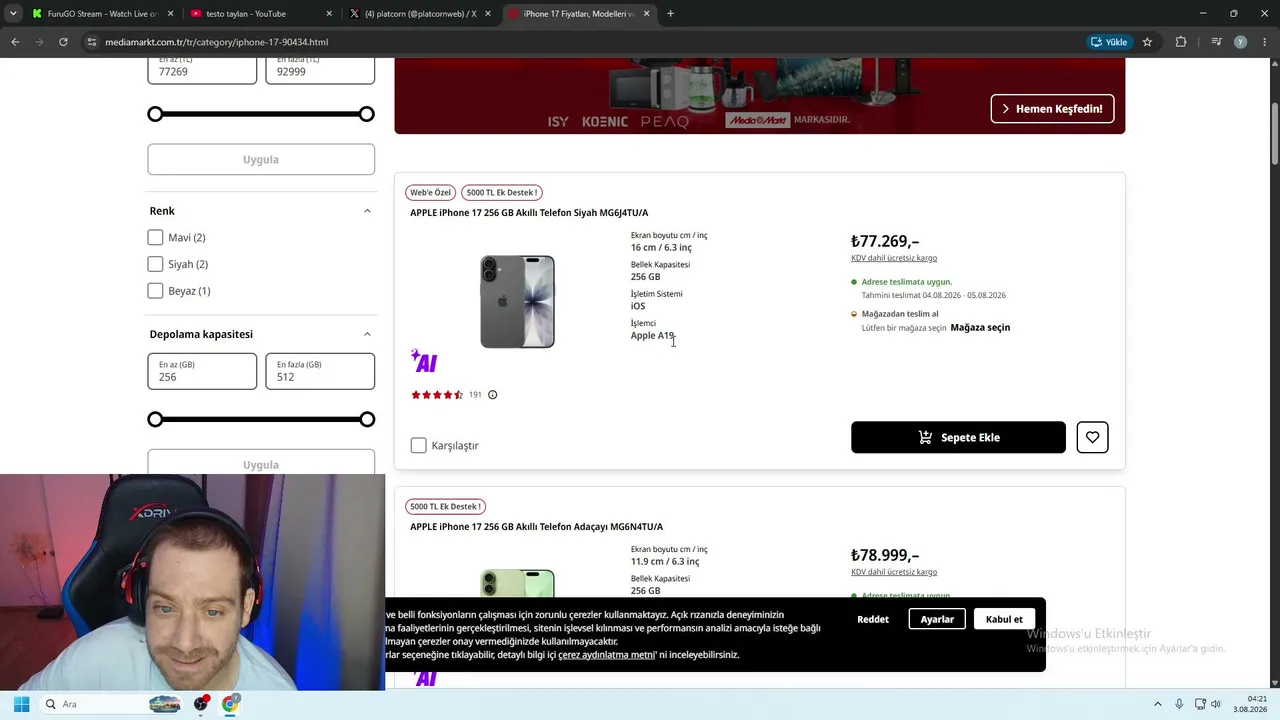The height and width of the screenshot is (720, 1280).
Task: Accept cookies with Kabul et
Action: 1004,619
